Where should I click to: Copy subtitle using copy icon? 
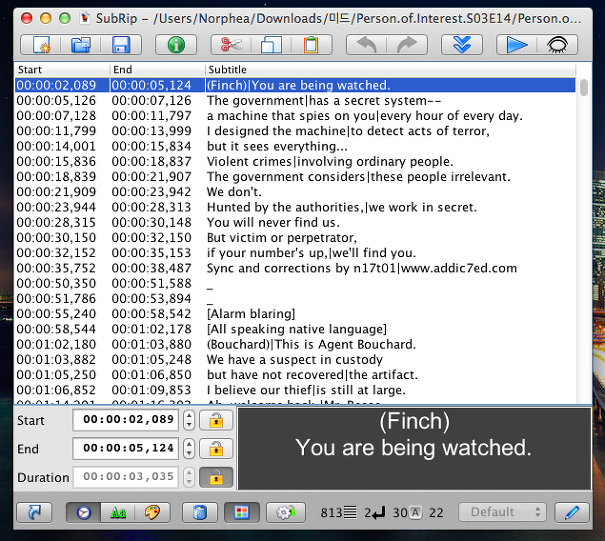[271, 44]
